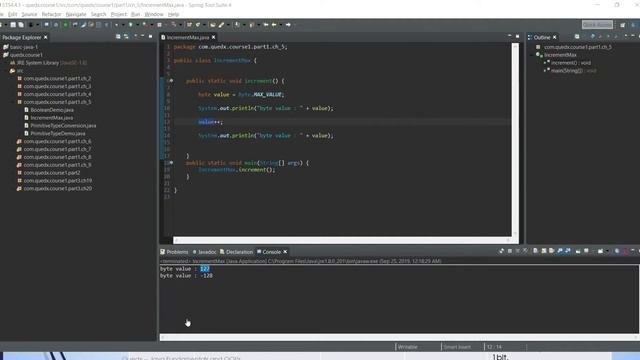Click the Open Perspective icon beside Quick Access

tap(622, 25)
